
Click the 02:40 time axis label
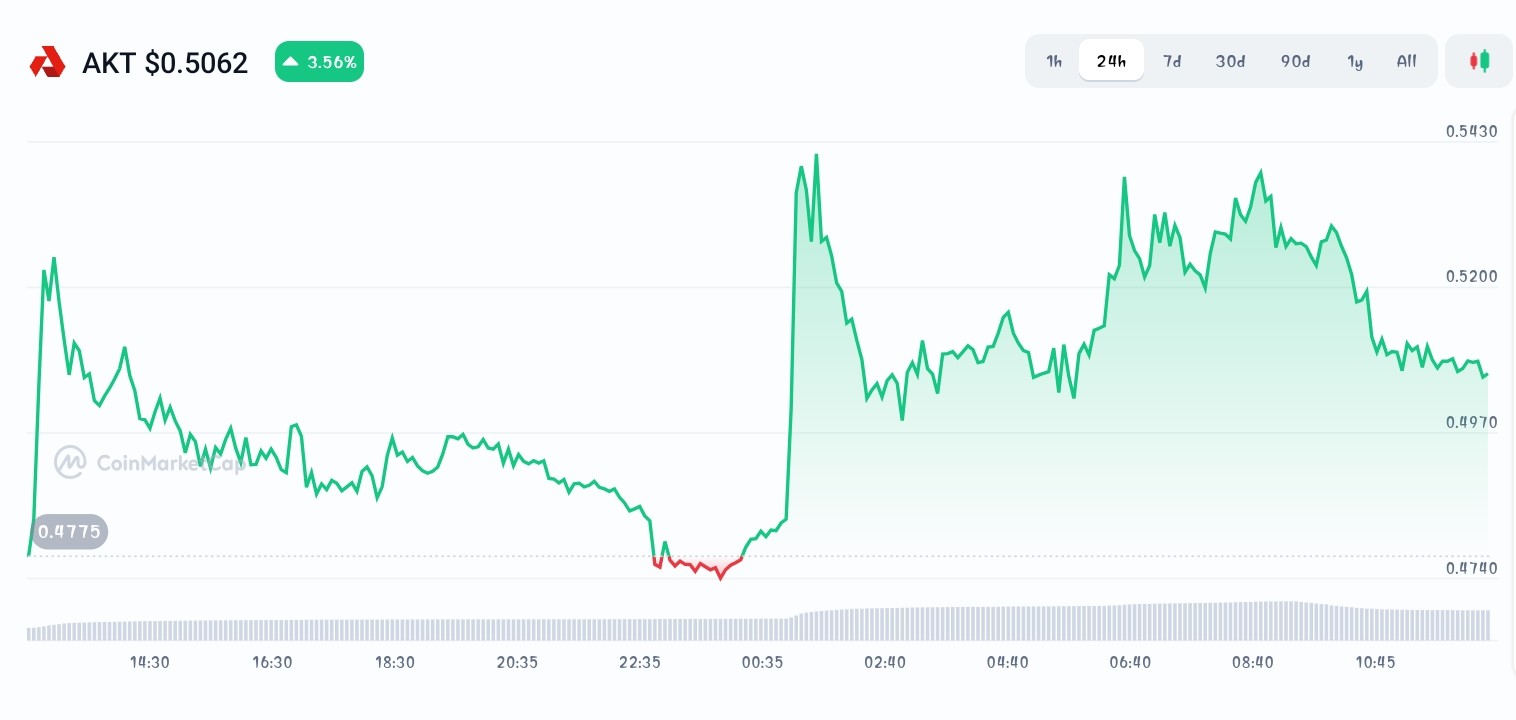(885, 662)
